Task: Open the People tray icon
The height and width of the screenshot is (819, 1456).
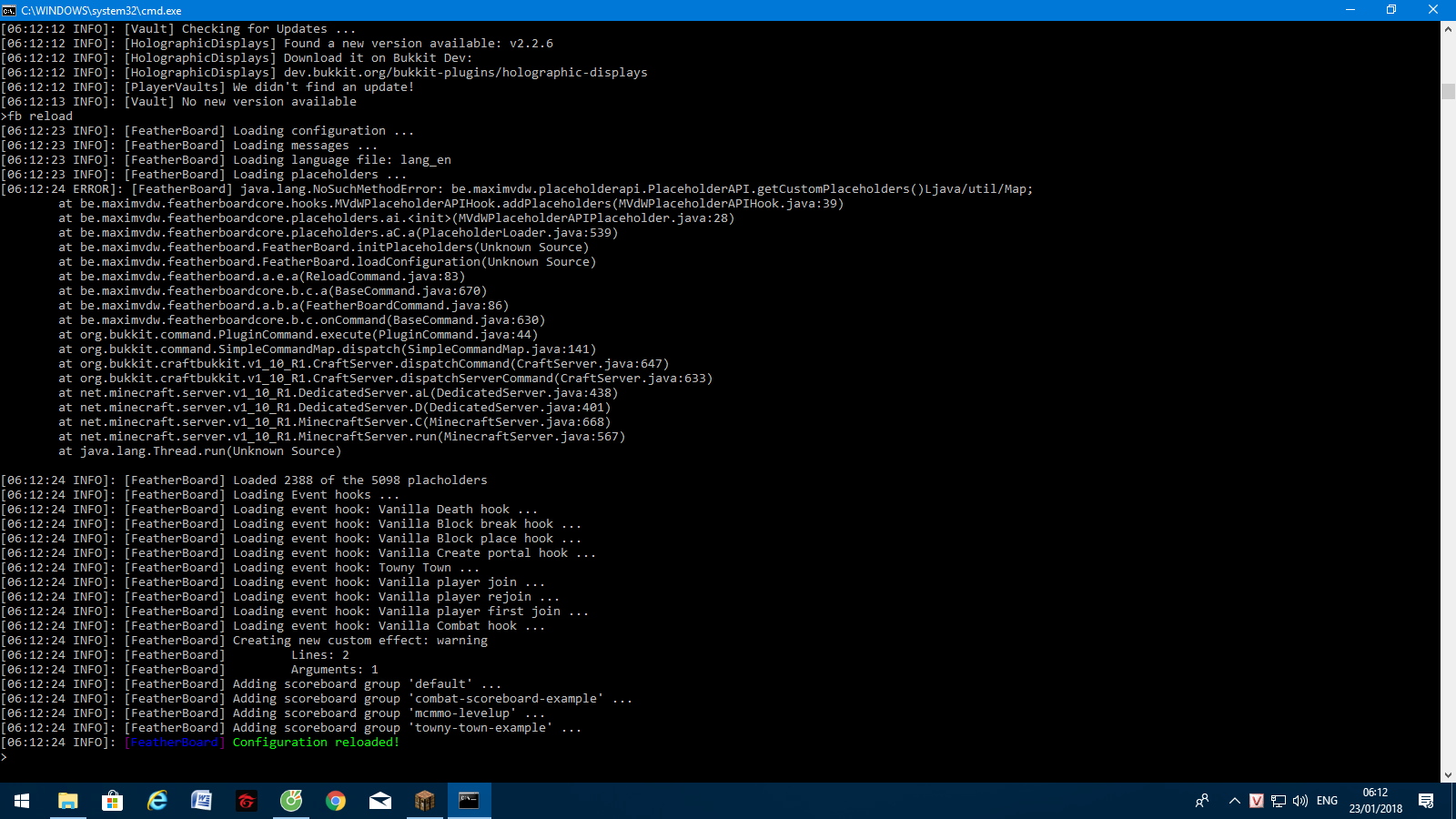Action: (x=1202, y=801)
